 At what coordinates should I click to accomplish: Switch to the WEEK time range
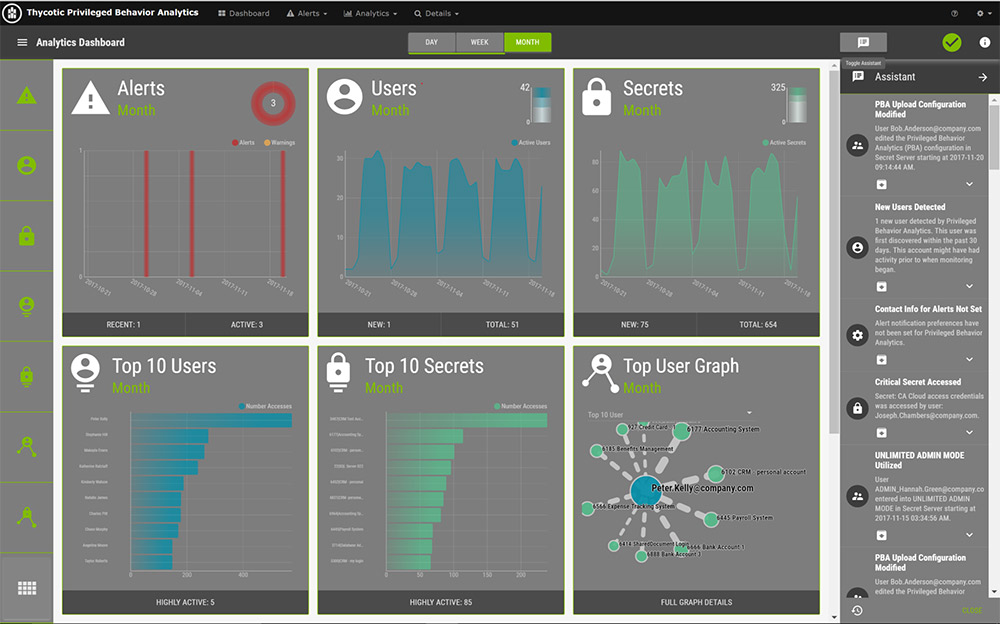[x=480, y=42]
